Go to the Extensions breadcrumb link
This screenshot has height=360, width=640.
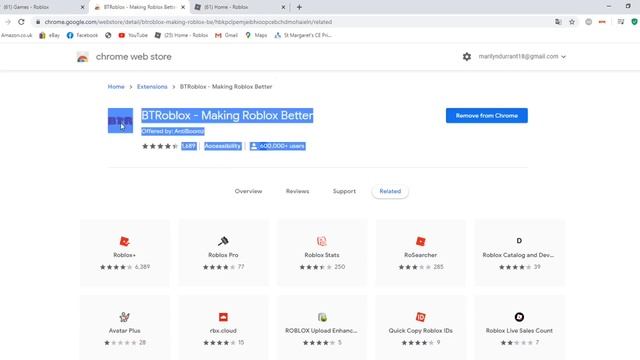[x=152, y=87]
